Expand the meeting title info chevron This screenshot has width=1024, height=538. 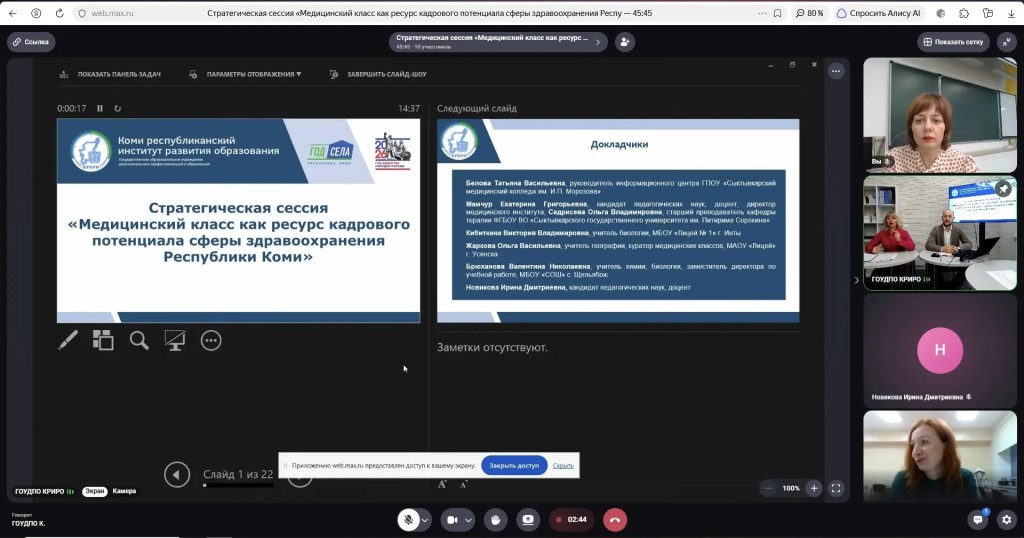tap(597, 42)
